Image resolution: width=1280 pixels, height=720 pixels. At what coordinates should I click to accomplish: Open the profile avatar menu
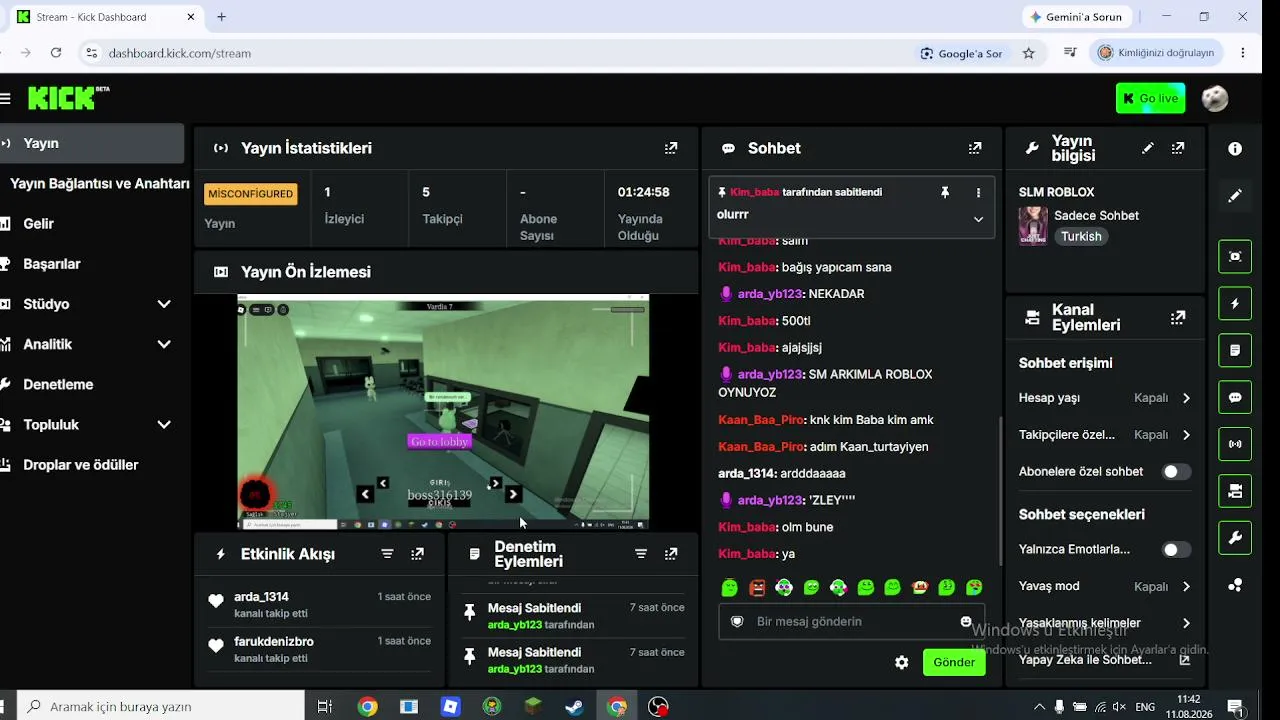point(1215,98)
